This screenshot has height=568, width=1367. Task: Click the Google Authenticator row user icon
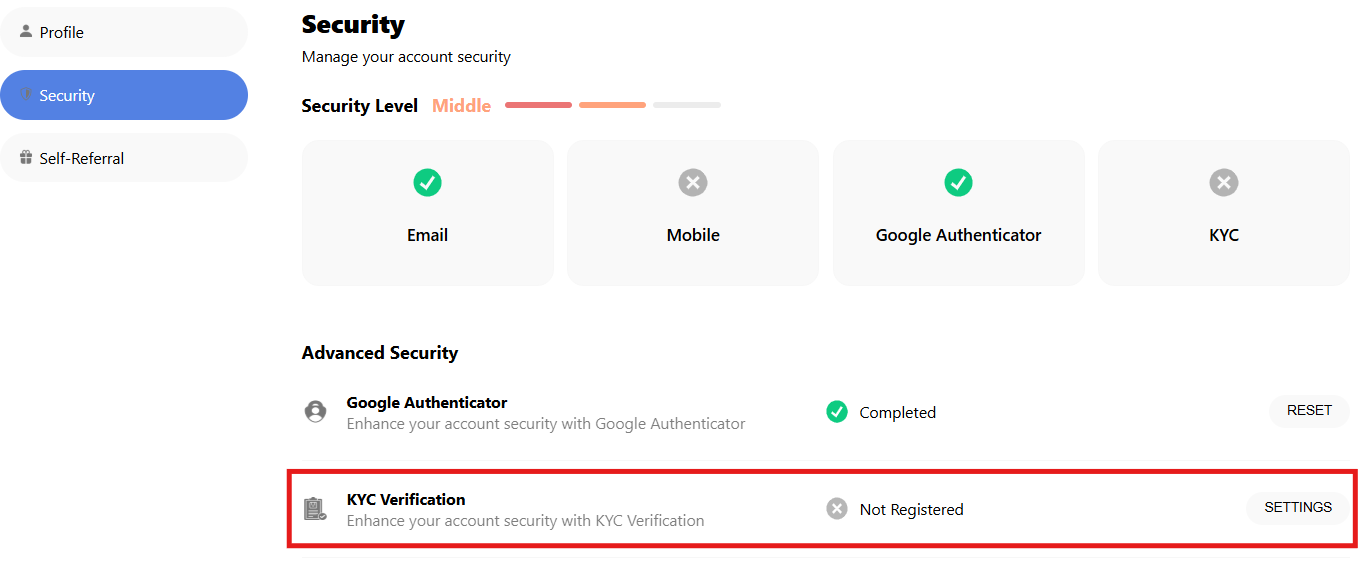315,411
